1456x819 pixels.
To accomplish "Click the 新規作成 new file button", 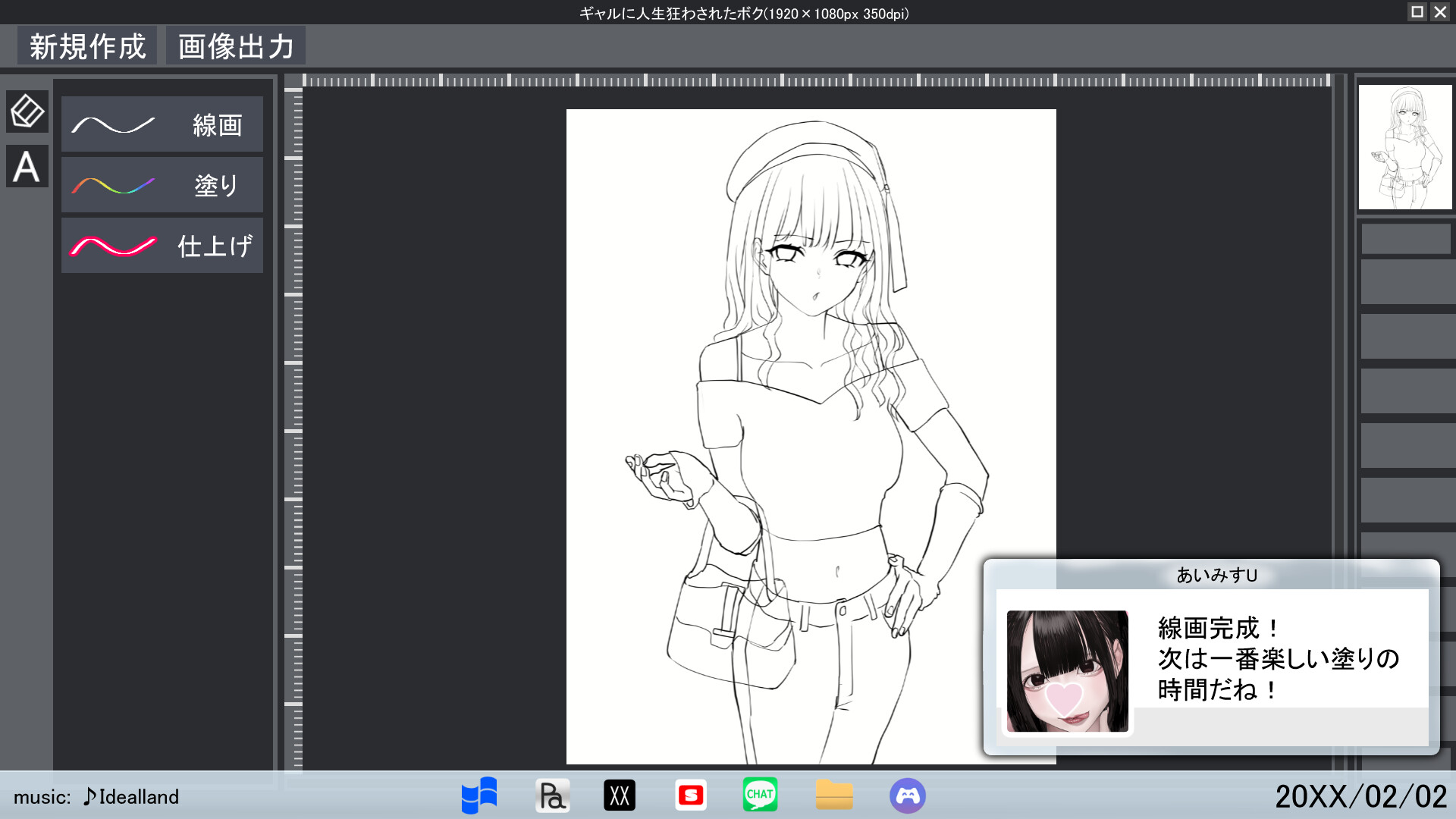I will click(86, 45).
